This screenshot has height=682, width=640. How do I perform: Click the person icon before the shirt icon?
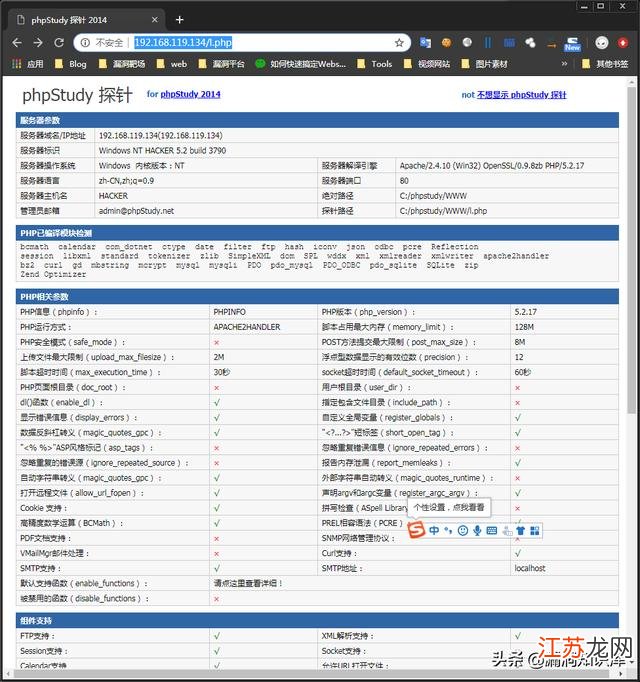tap(507, 531)
